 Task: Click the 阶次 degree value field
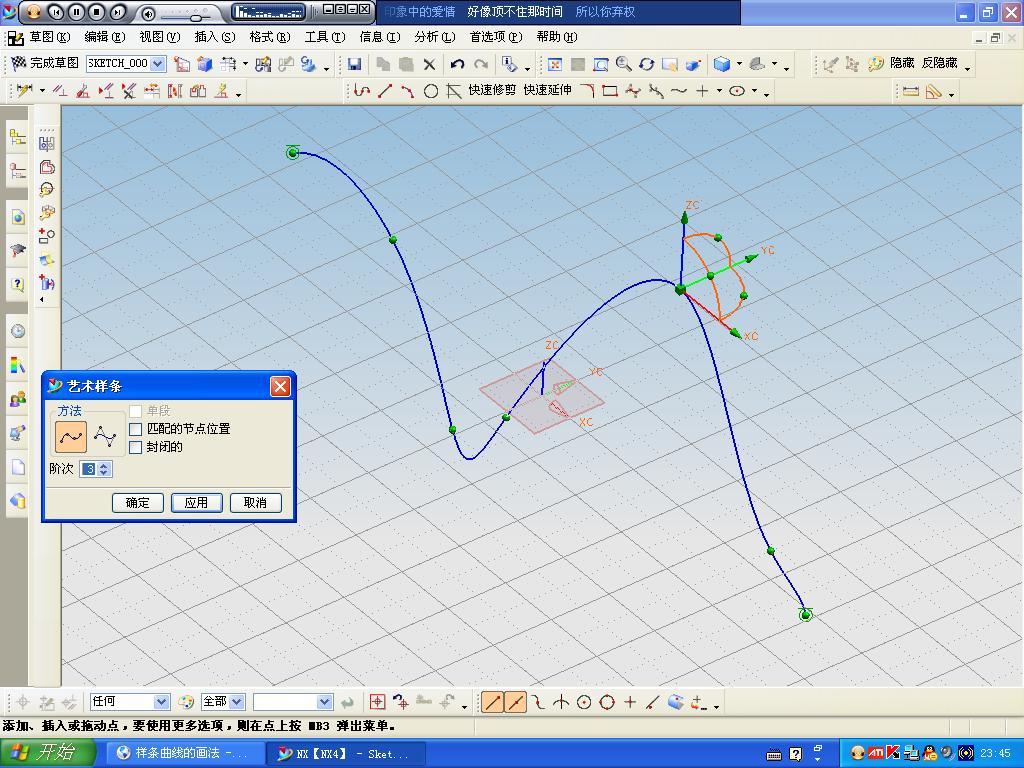pyautogui.click(x=89, y=469)
